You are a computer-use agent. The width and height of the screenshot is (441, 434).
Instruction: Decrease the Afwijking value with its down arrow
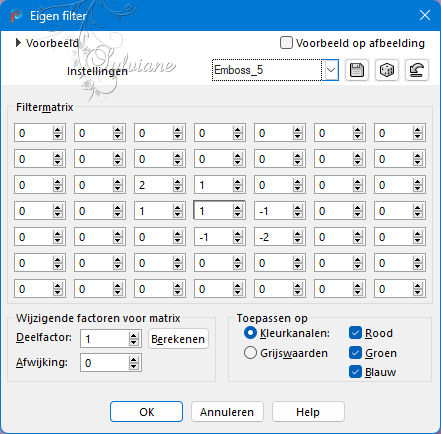[x=134, y=367]
